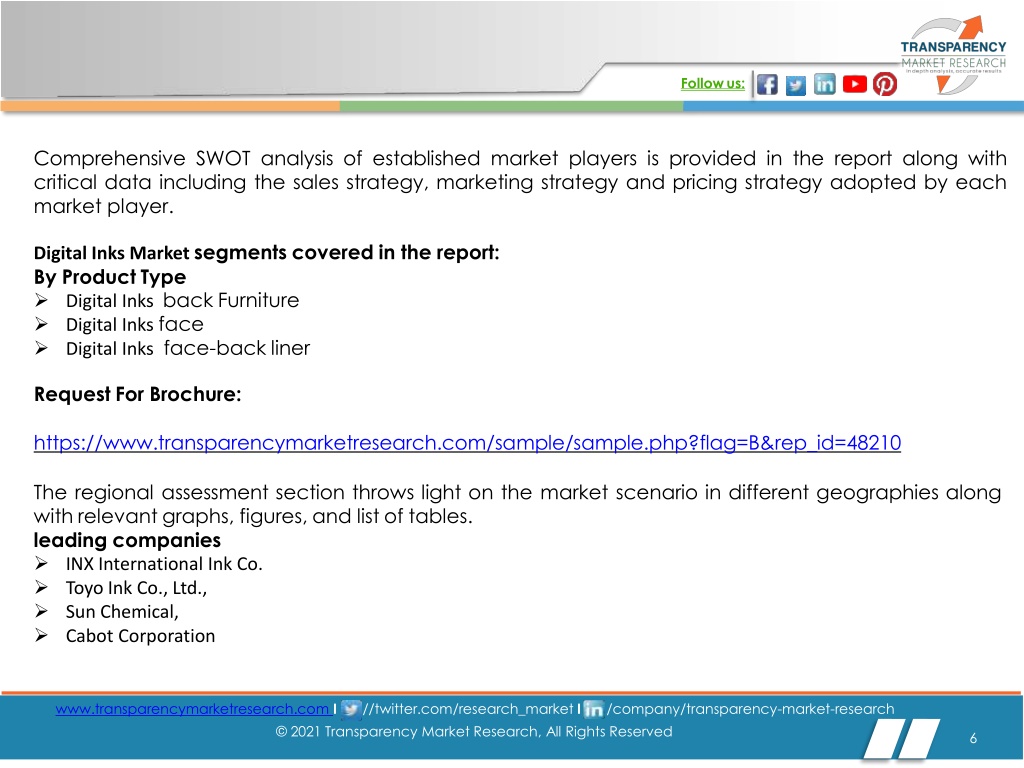Open the sample brochure request URL

467,443
